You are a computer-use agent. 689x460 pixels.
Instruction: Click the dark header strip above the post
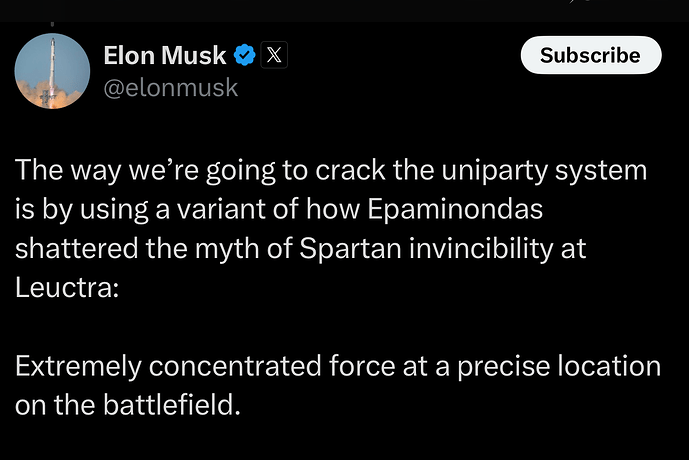tap(344, 11)
